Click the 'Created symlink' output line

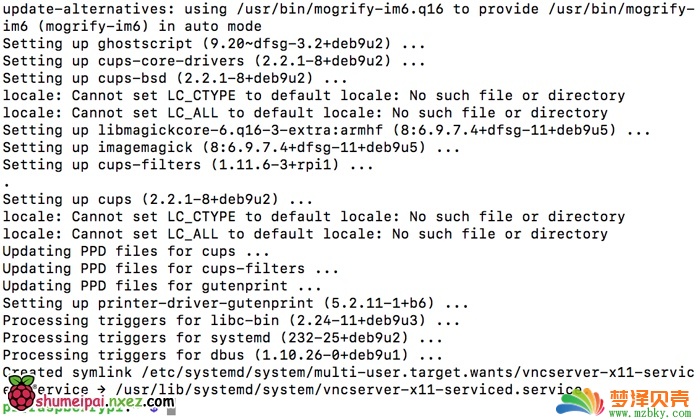pyautogui.click(x=349, y=373)
